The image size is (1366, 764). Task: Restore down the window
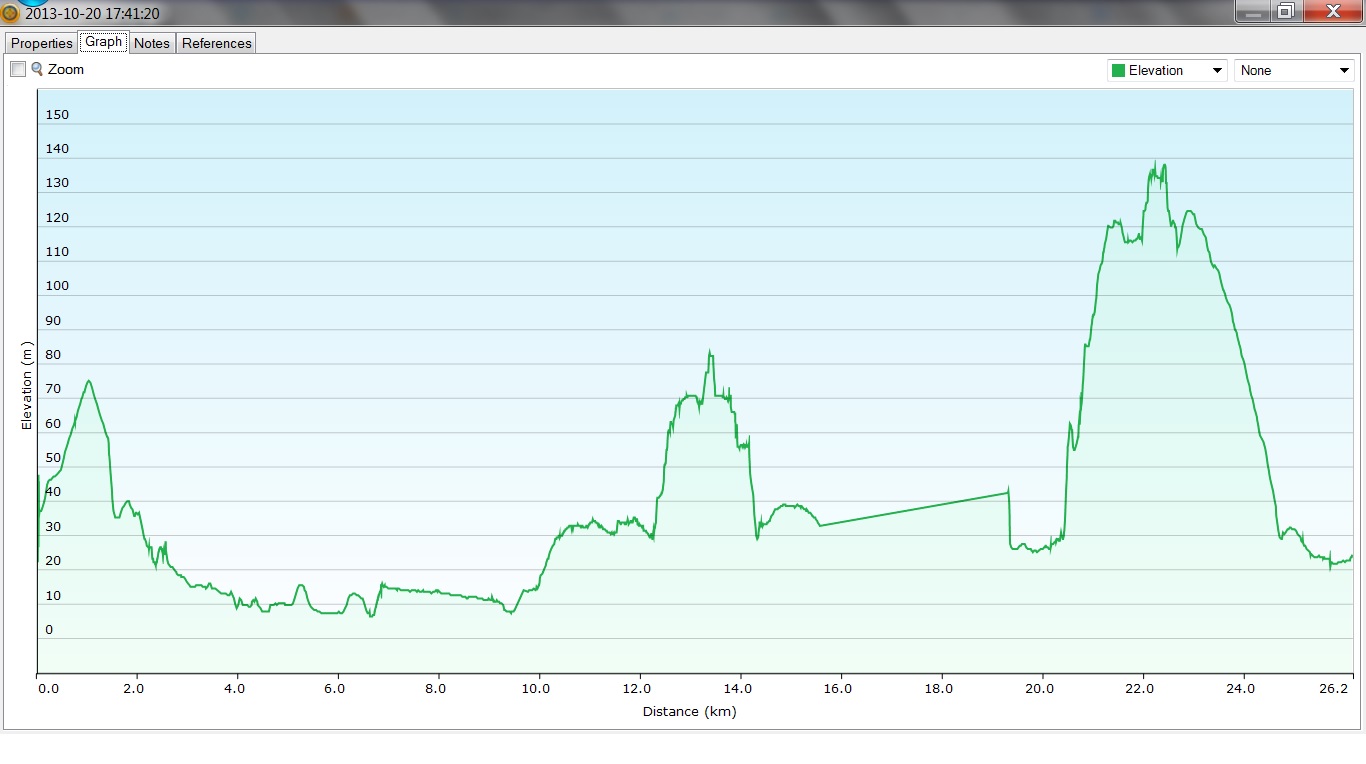pos(1286,11)
